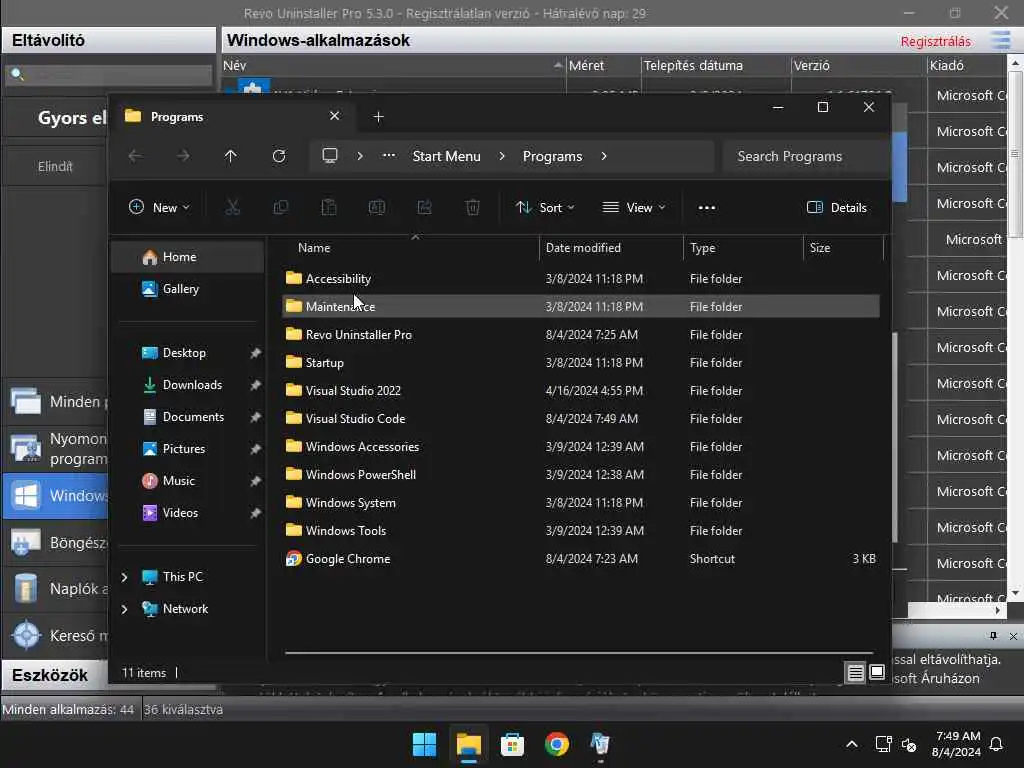Click the Share icon in Explorer toolbar
This screenshot has width=1024, height=768.
click(424, 208)
